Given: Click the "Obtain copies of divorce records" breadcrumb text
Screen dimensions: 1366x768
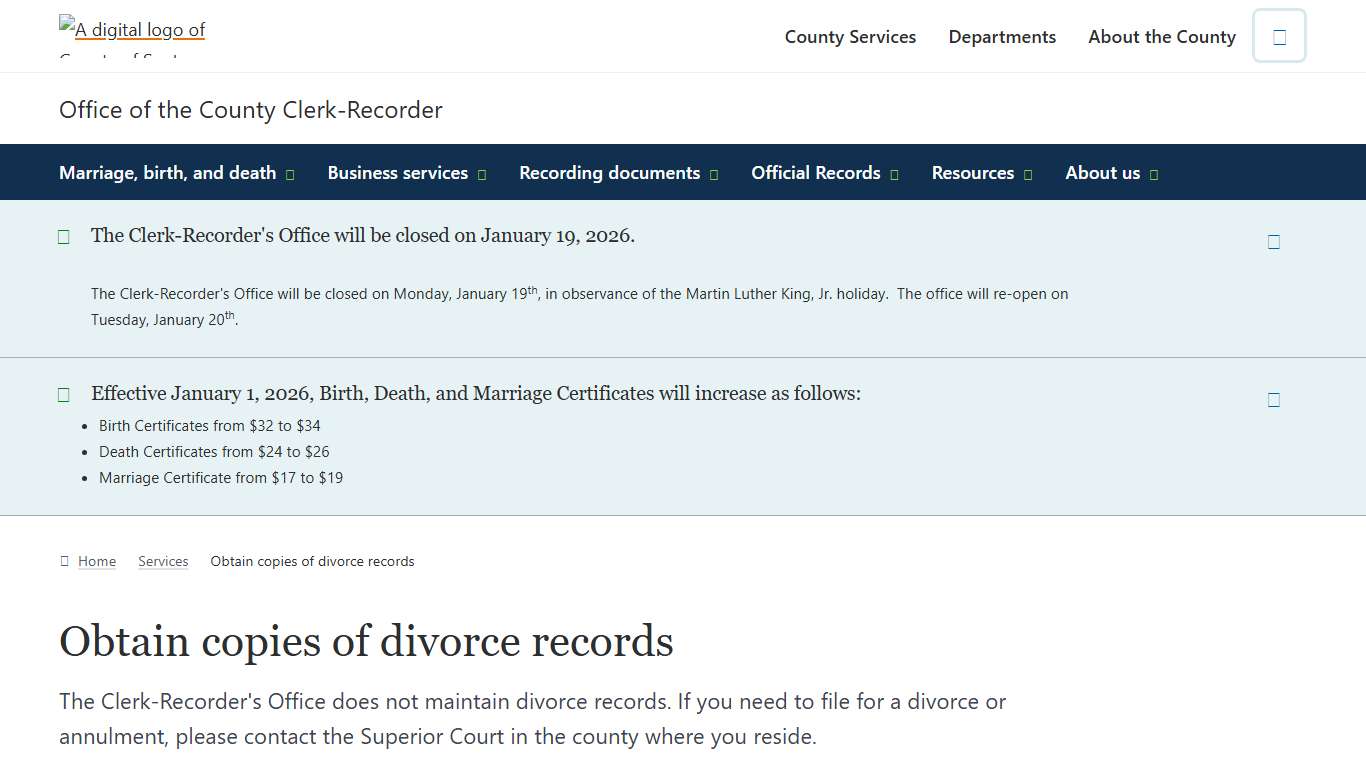Looking at the screenshot, I should click(312, 561).
